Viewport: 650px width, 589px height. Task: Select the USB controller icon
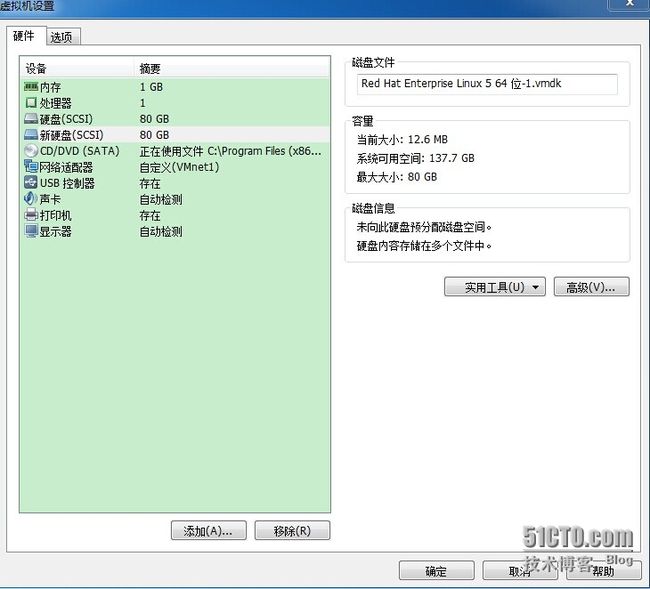coord(31,183)
